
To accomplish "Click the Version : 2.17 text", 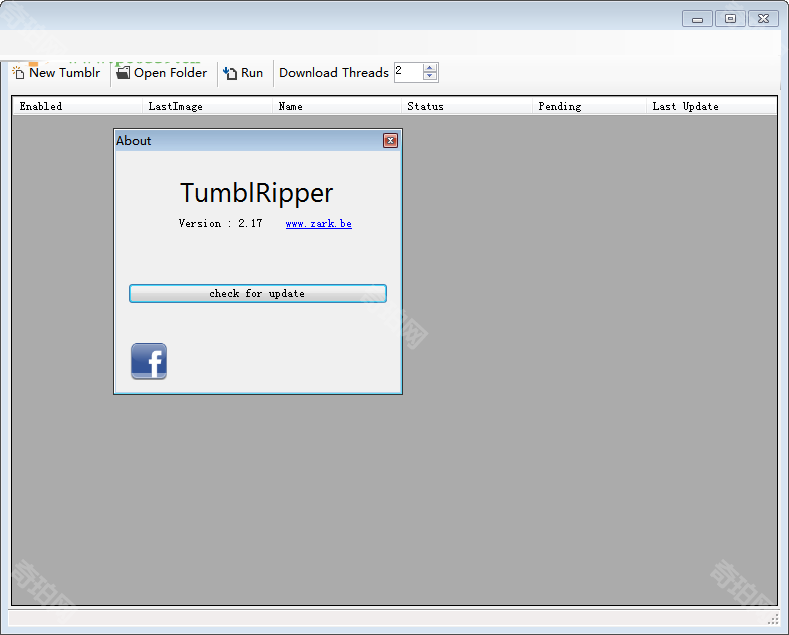I will click(220, 223).
